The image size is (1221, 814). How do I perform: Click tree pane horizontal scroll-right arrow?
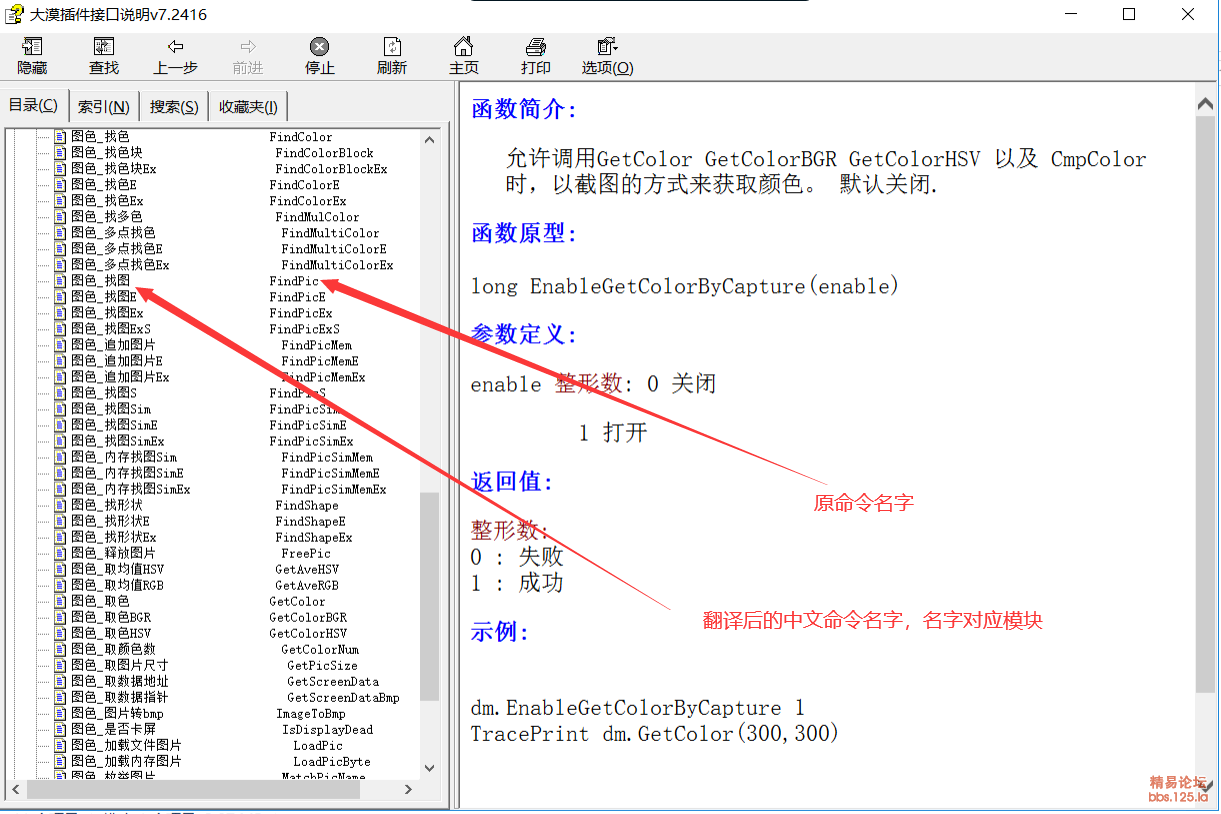click(x=409, y=789)
